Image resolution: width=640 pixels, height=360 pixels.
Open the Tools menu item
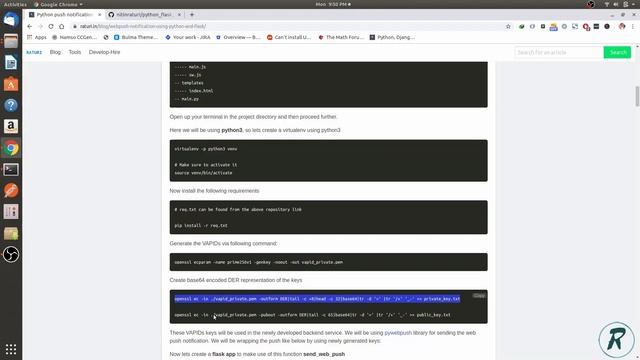click(75, 52)
